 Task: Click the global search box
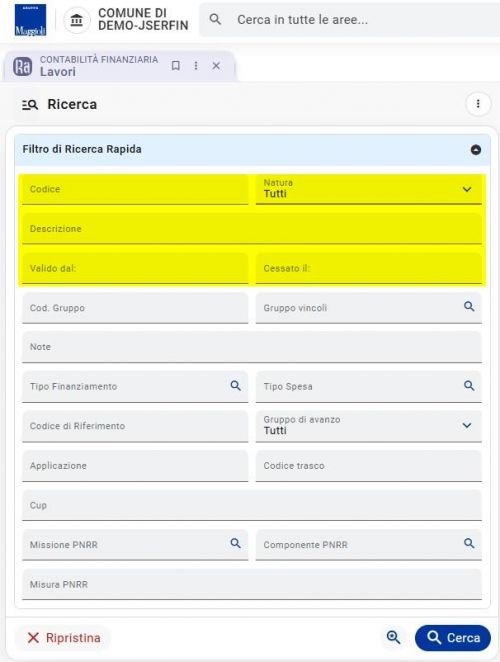351,20
